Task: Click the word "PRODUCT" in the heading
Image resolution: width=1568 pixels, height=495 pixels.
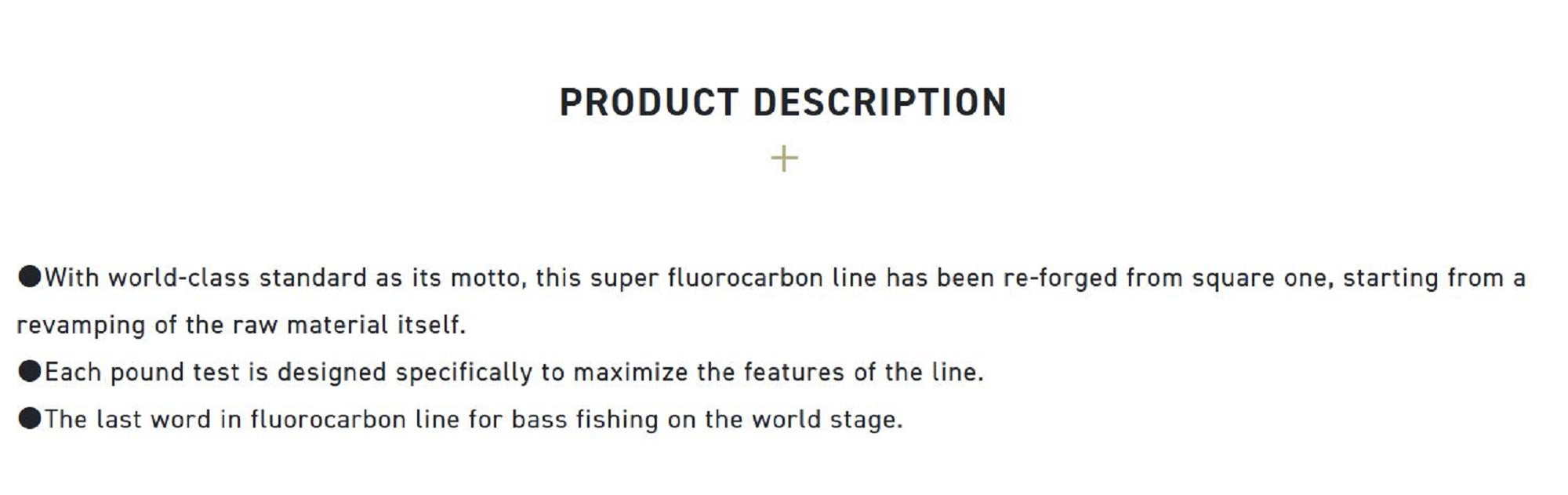Action: tap(648, 103)
